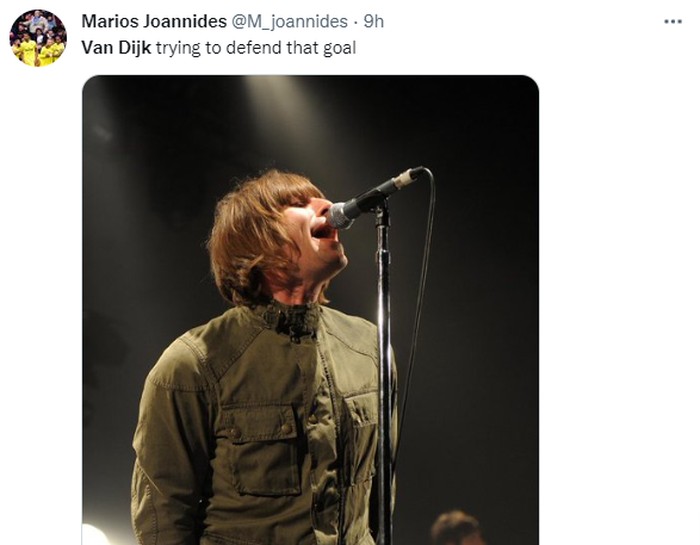Image resolution: width=700 pixels, height=545 pixels.
Task: Click the Marios Joannides display name
Action: click(x=154, y=21)
